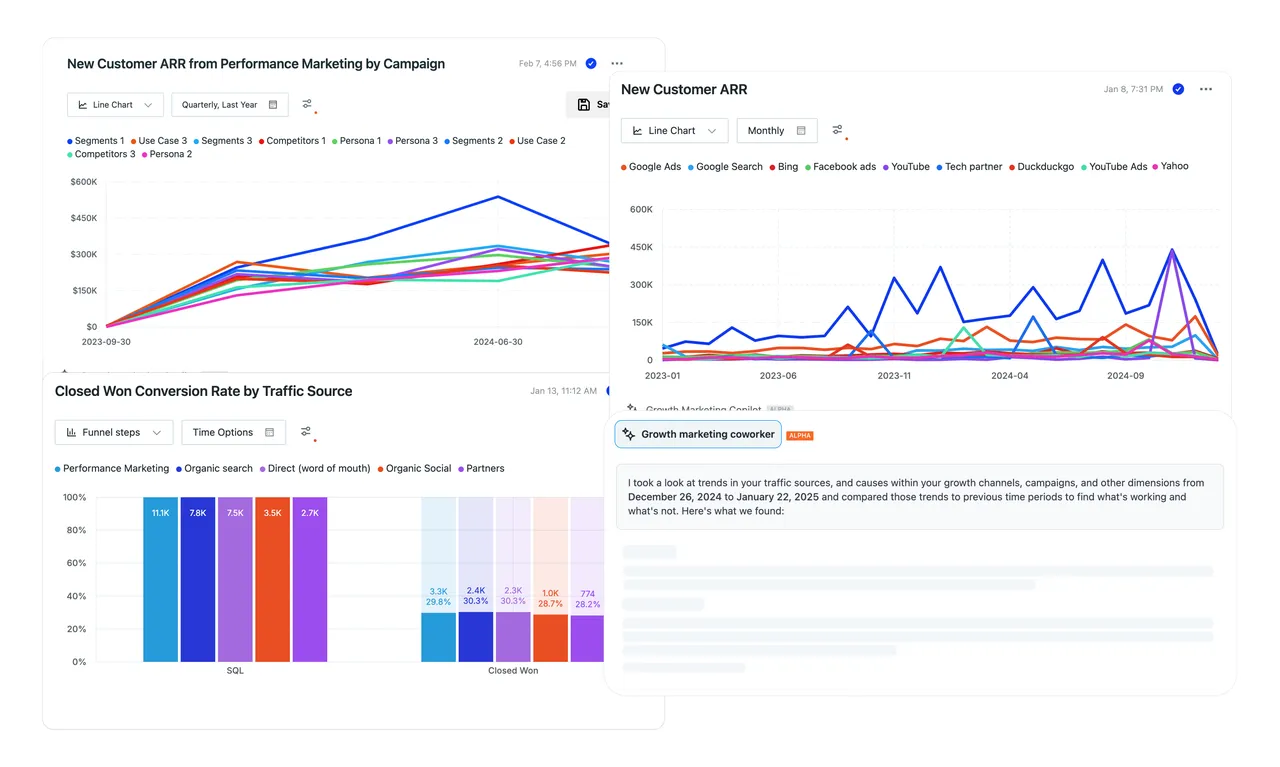The width and height of the screenshot is (1280, 767).
Task: Click Jan 13, 11:12 AM timestamp
Action: pos(564,391)
